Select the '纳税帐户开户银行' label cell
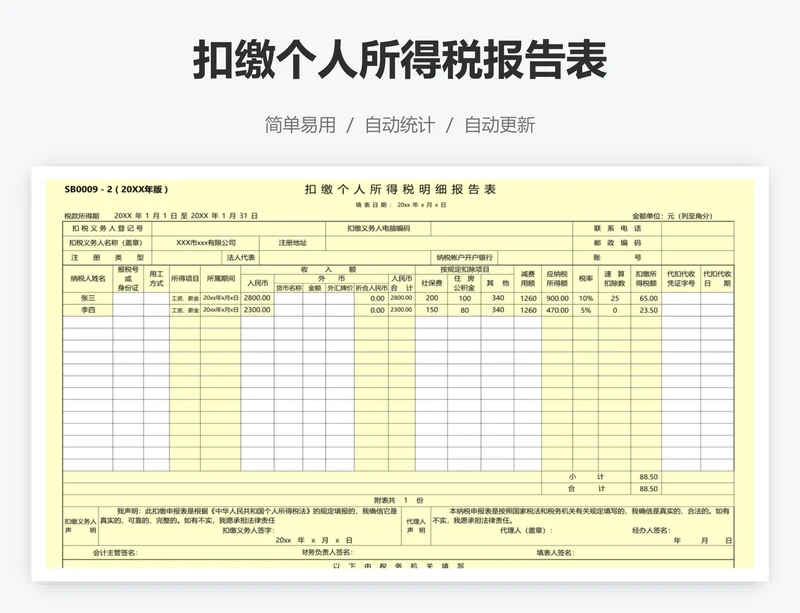The width and height of the screenshot is (800, 613). (464, 257)
